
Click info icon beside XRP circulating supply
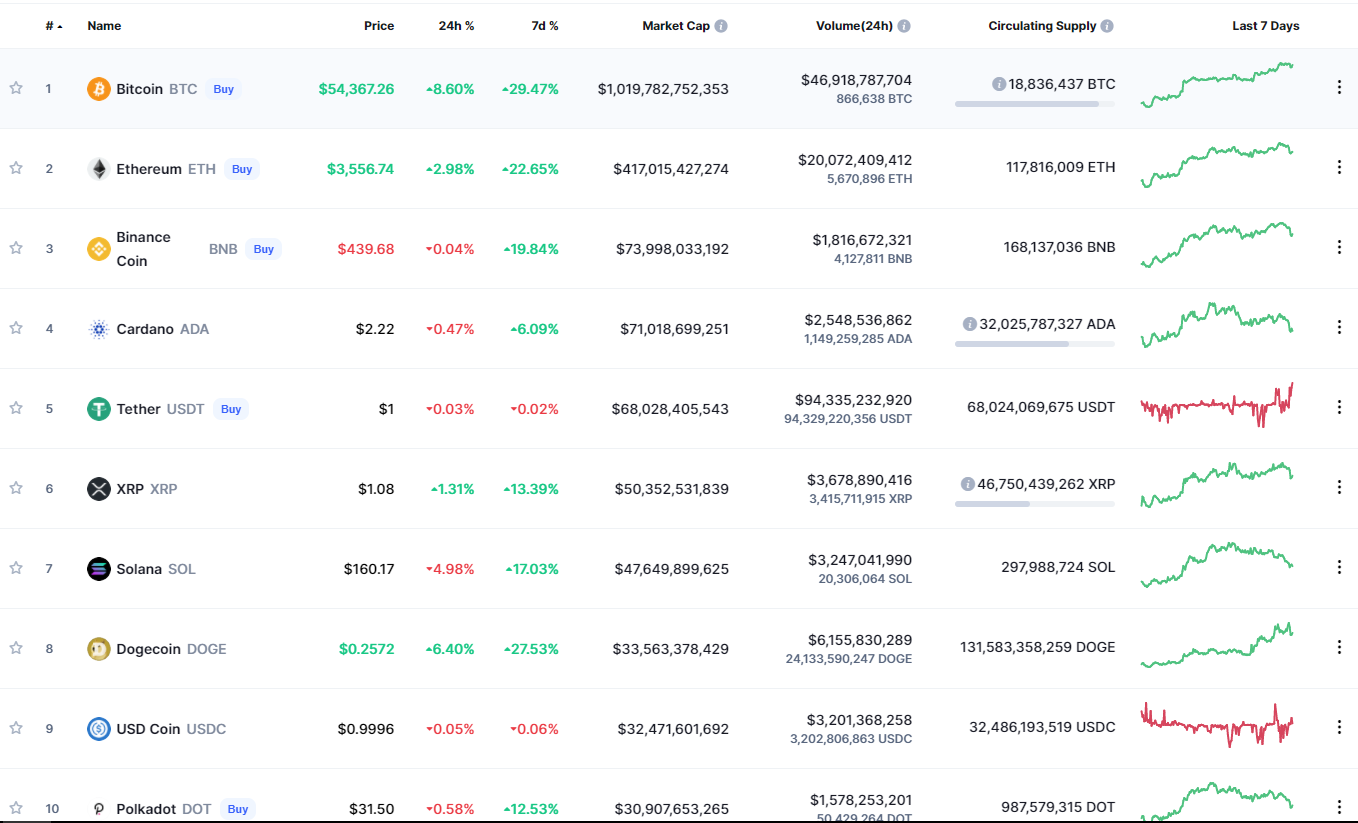click(967, 484)
